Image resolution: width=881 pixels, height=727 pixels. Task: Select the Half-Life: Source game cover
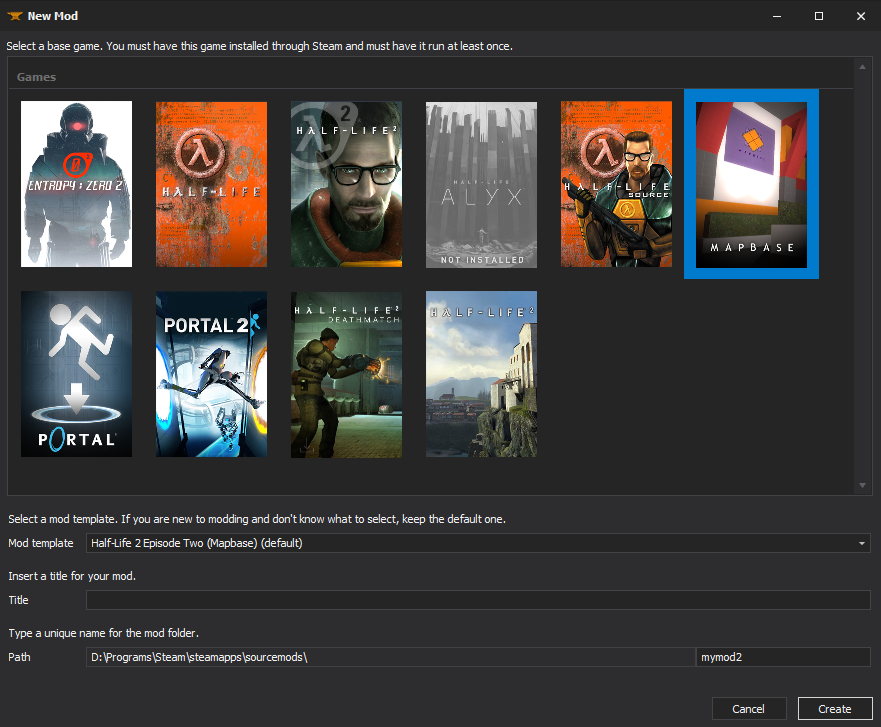click(x=616, y=183)
